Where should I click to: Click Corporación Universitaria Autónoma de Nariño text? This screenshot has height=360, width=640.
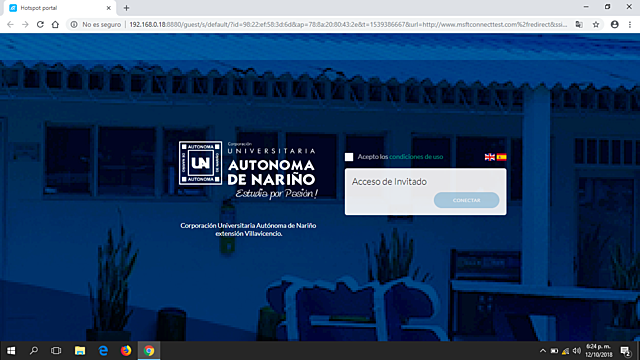248,225
